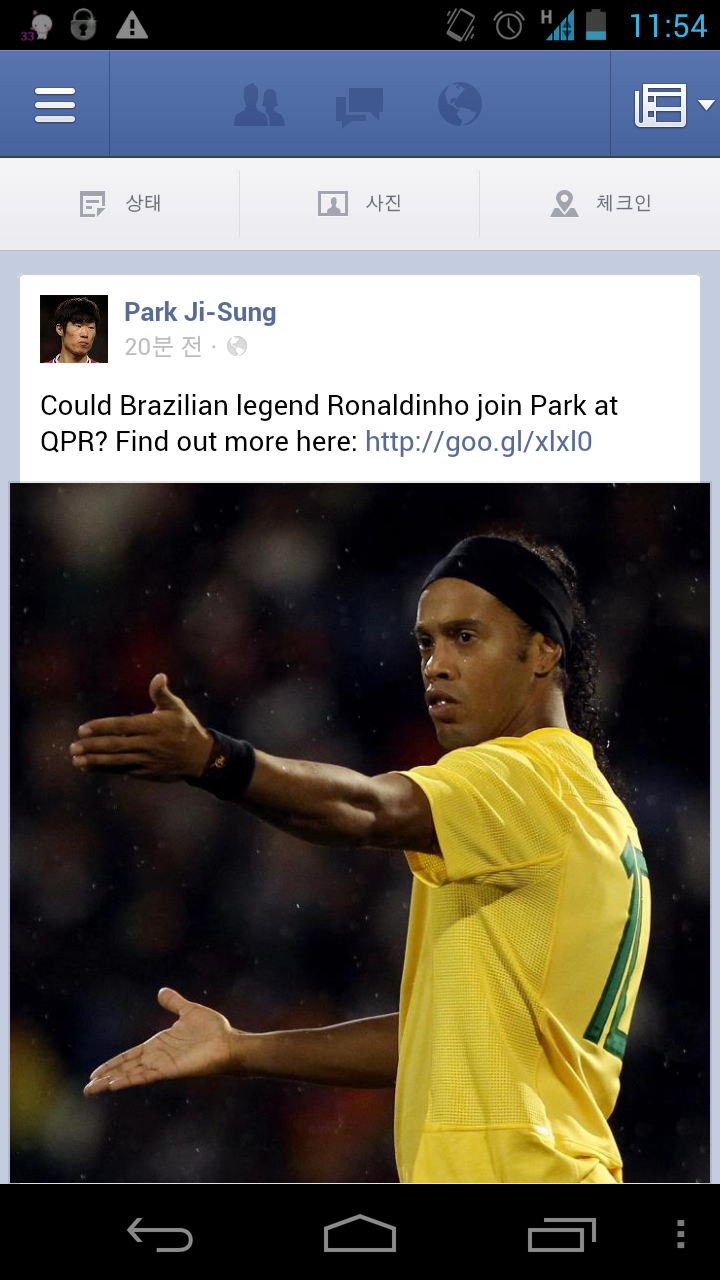
Task: Open the news feed list icon
Action: pos(660,105)
